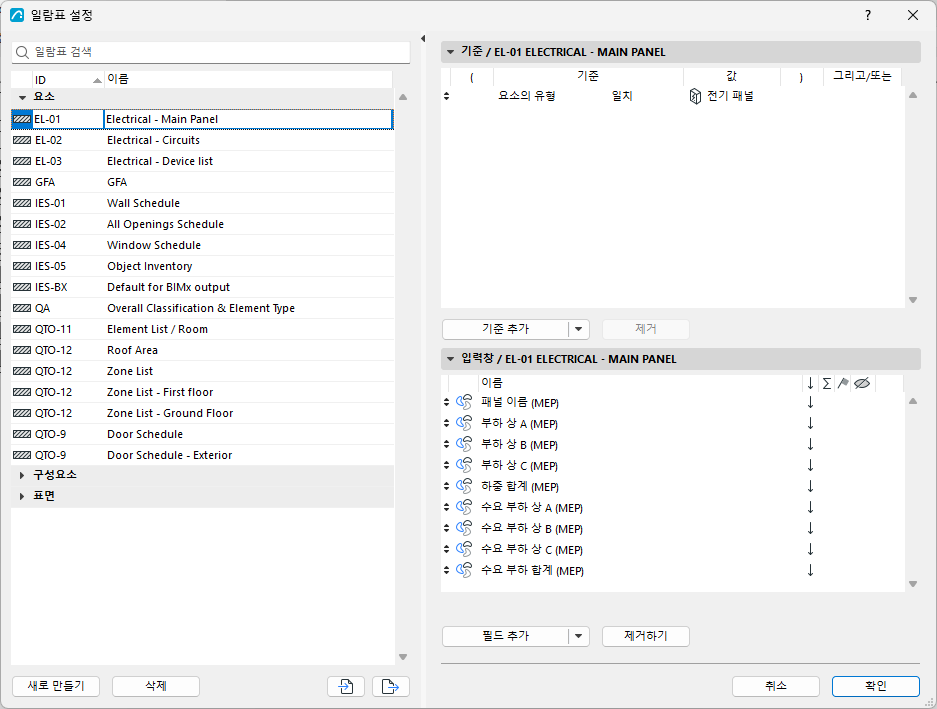
Task: Open the 필드 추가 dropdown arrow
Action: coord(578,636)
